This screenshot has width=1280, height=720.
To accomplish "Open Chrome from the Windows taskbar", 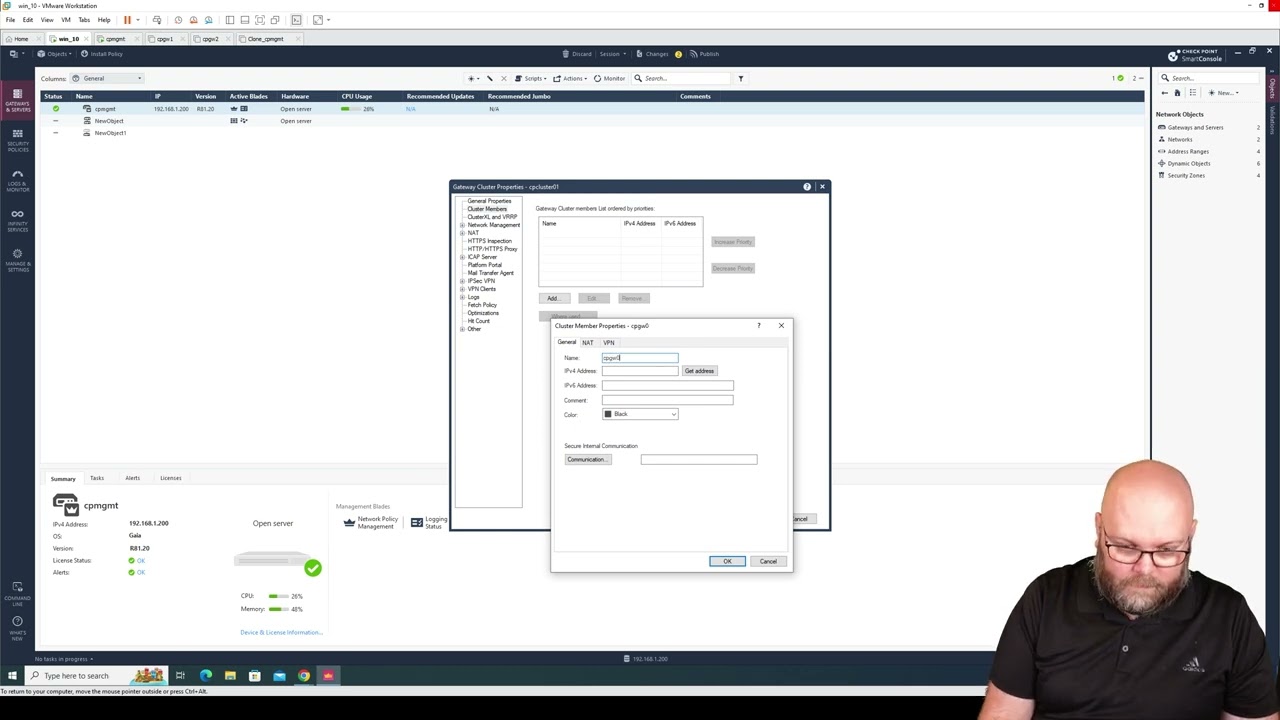I will click(303, 676).
